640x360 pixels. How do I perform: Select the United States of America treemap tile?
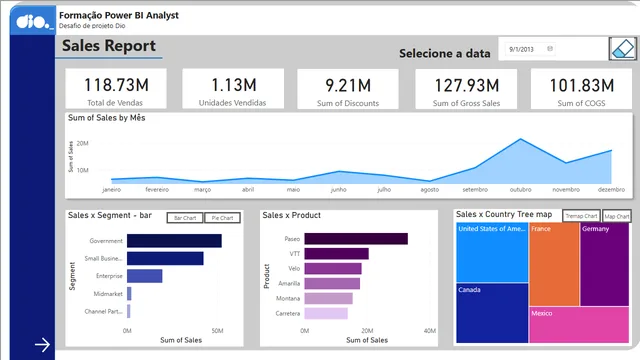coord(492,252)
